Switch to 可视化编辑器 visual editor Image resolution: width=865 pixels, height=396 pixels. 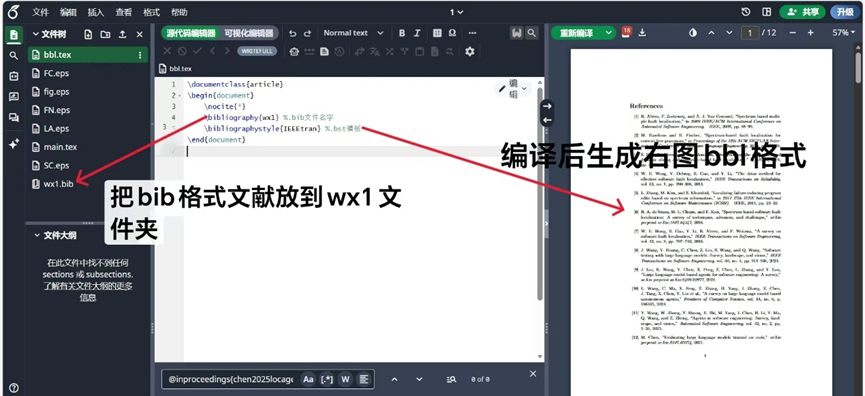[249, 33]
